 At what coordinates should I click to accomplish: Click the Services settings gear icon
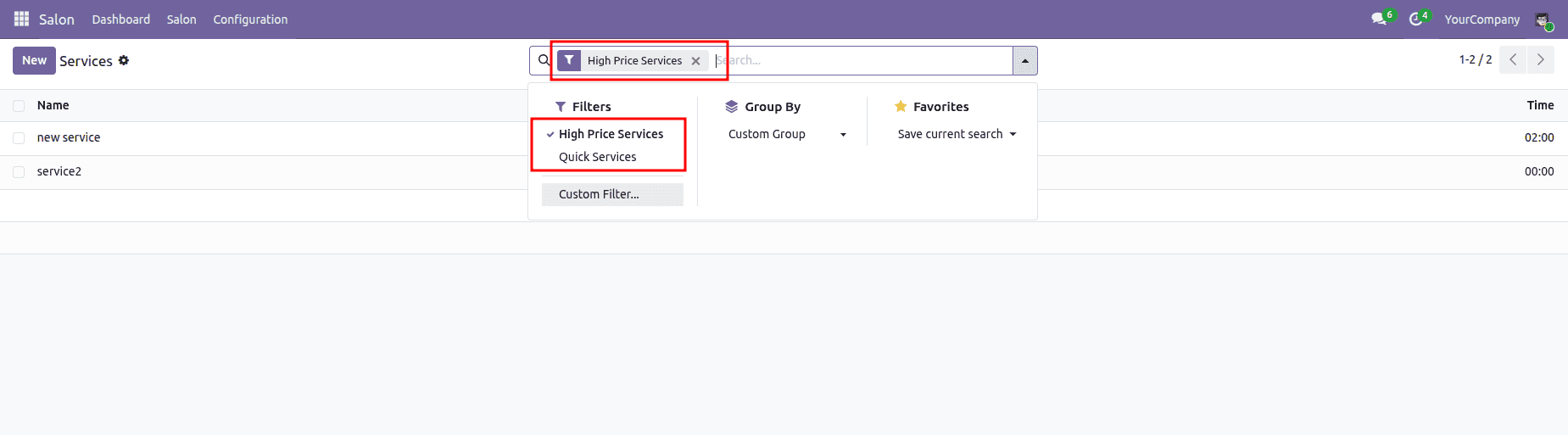[x=124, y=60]
